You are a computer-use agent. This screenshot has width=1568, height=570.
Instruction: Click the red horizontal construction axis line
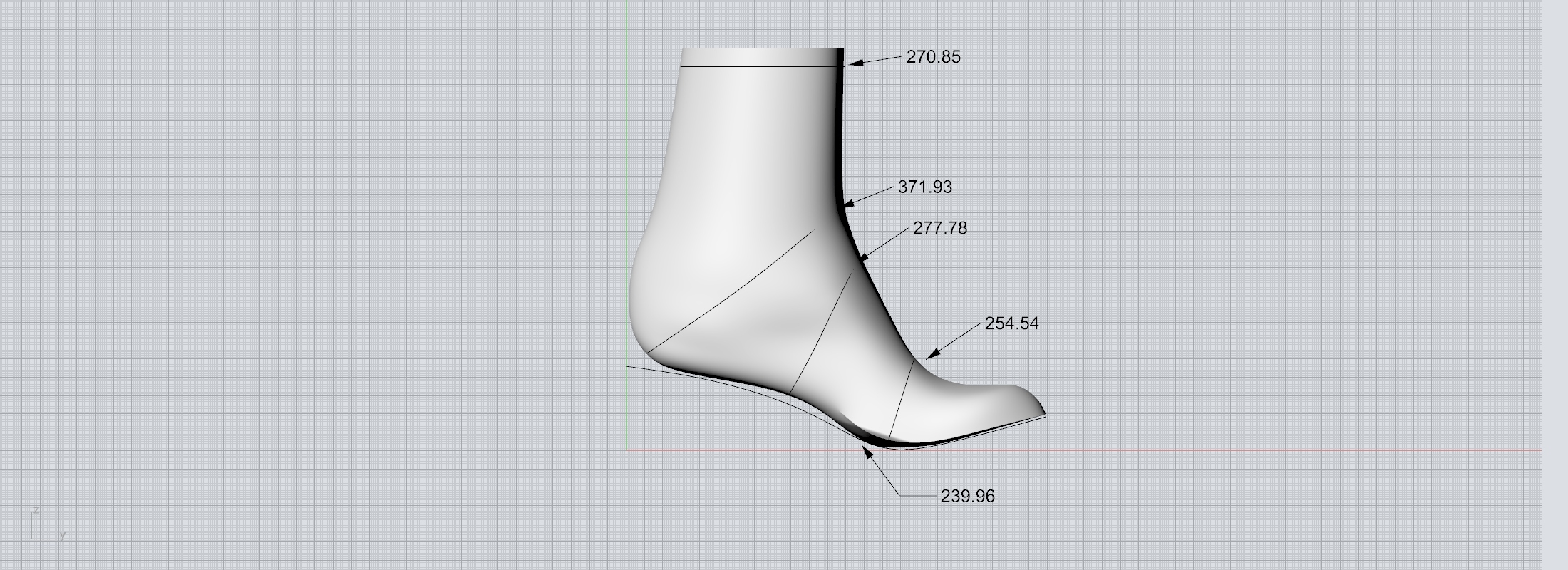(x=1212, y=450)
